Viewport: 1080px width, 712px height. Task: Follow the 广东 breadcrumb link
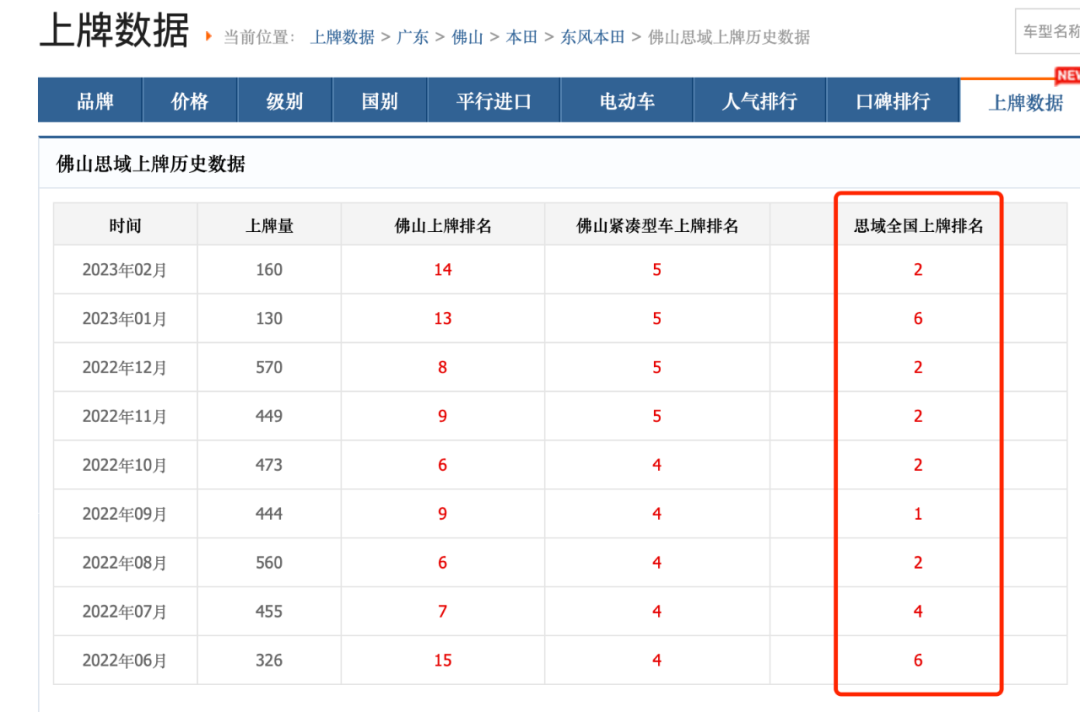[413, 36]
